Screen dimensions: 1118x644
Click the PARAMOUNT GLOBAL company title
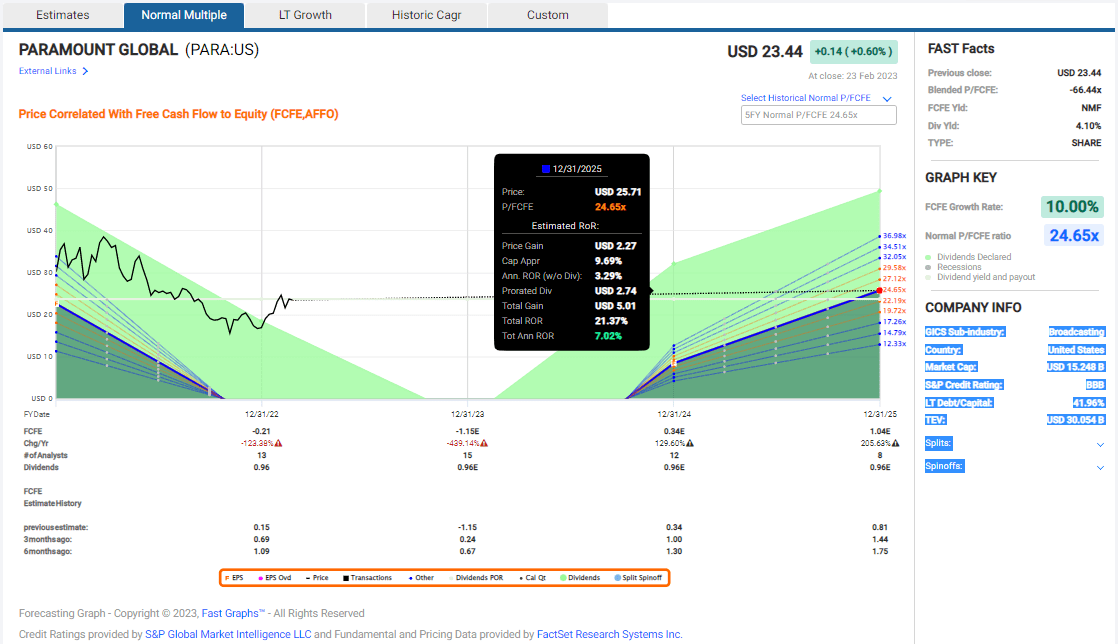click(x=98, y=50)
